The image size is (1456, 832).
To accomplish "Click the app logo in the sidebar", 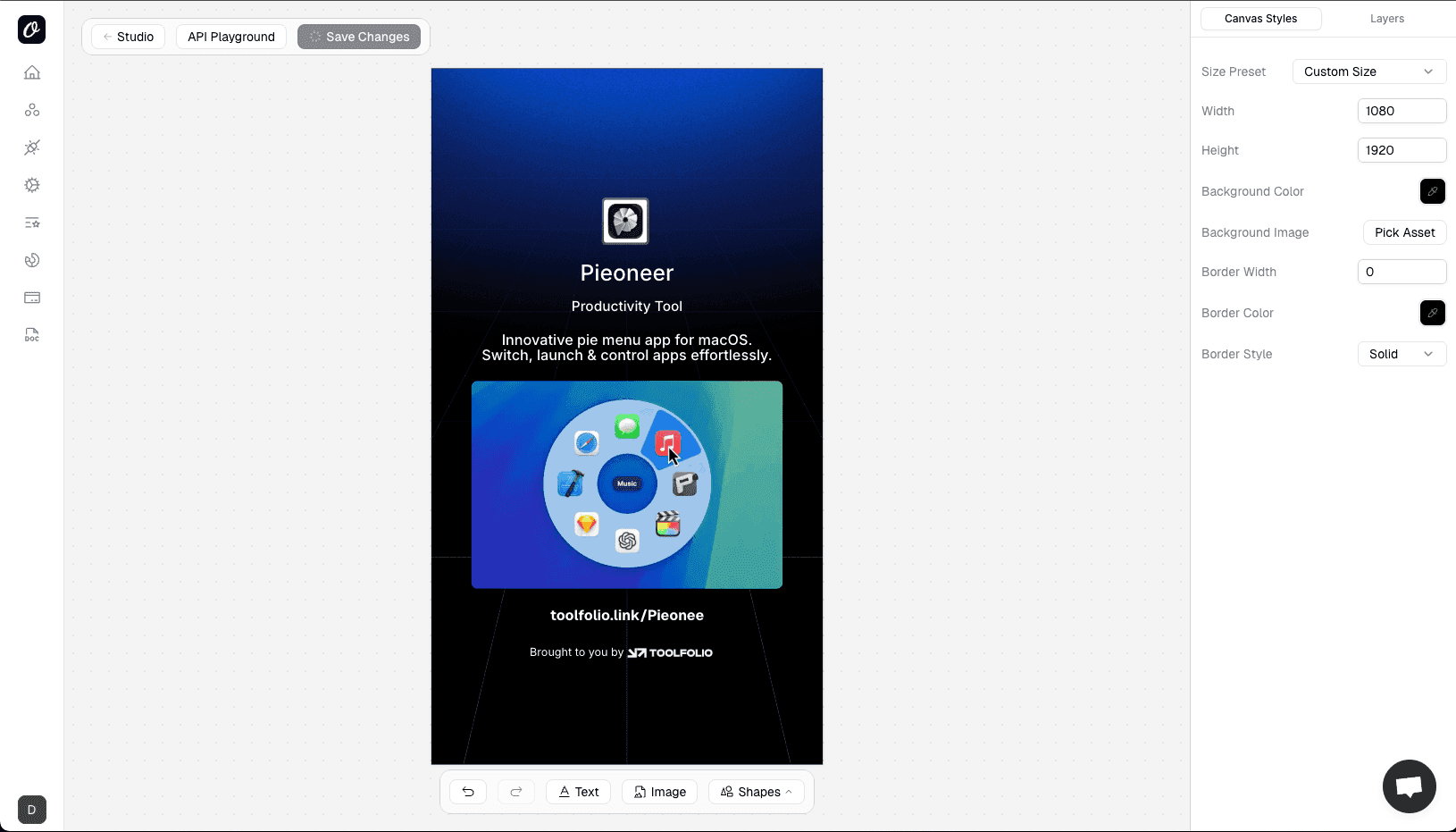I will point(31,29).
